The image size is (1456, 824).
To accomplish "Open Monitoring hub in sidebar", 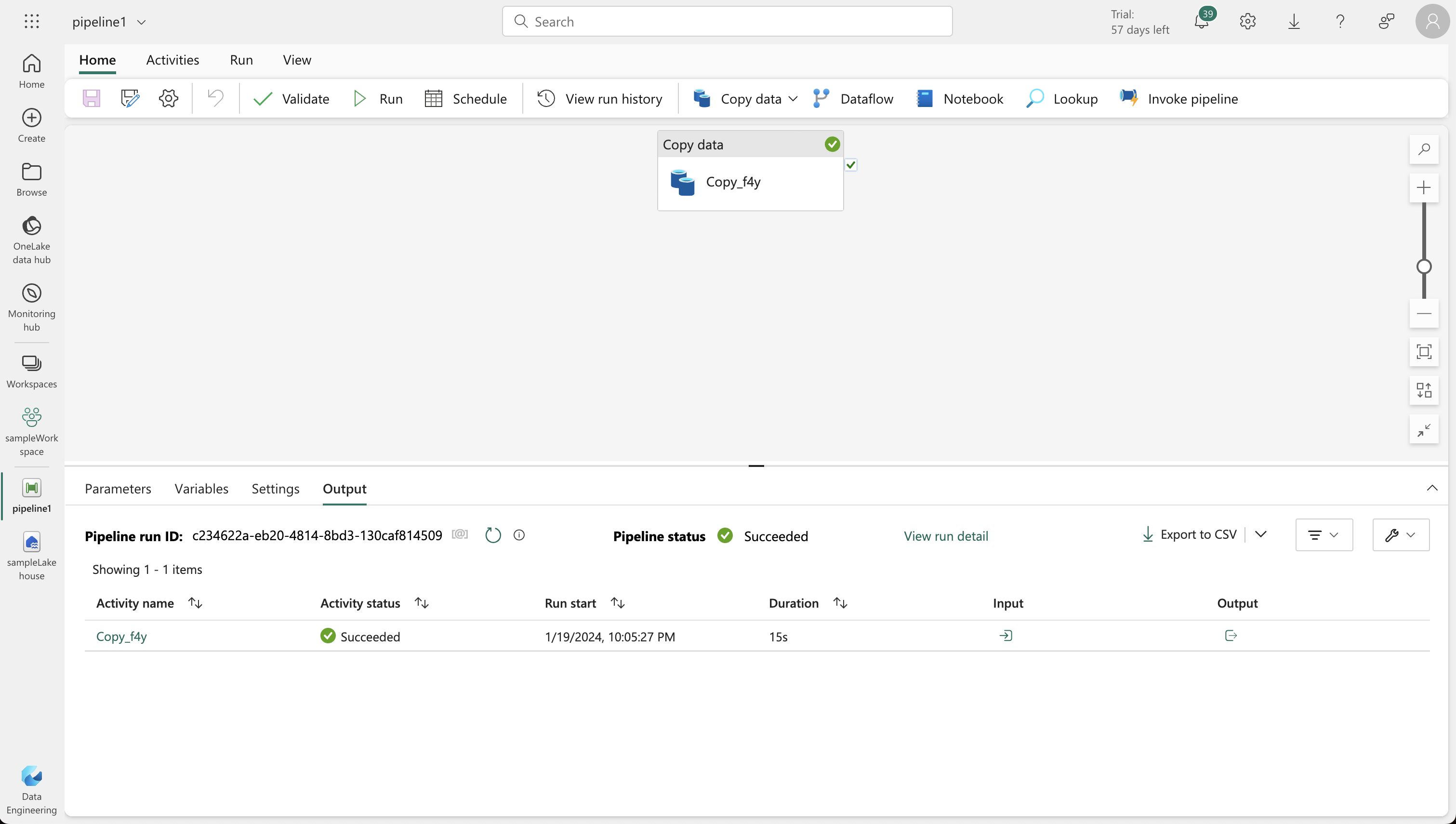I will [32, 307].
